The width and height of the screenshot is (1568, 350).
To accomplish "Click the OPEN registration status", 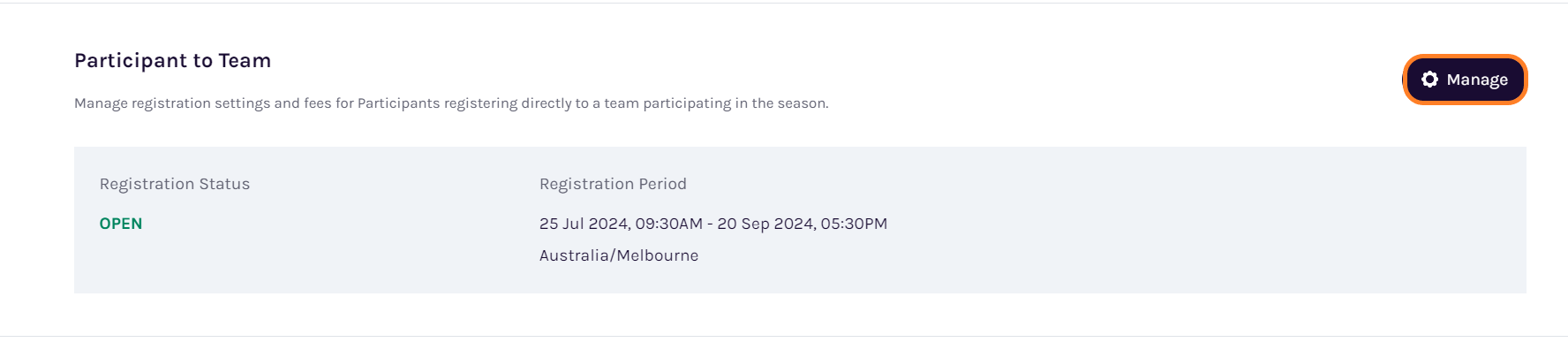I will click(121, 224).
